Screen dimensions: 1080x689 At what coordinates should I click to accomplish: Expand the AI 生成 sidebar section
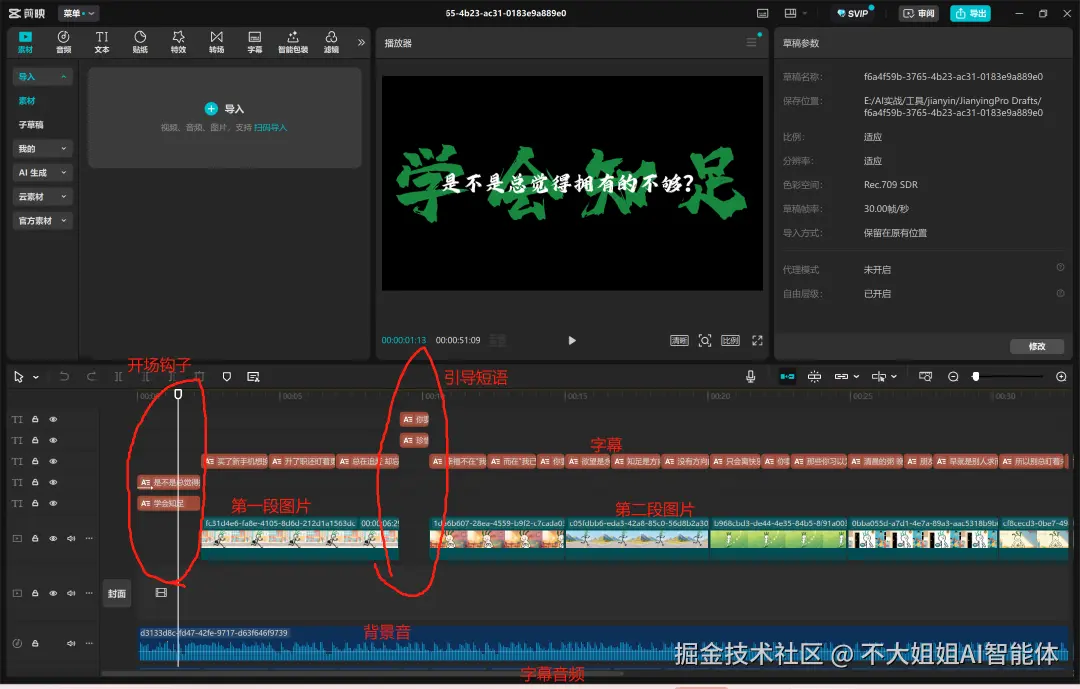coord(43,173)
